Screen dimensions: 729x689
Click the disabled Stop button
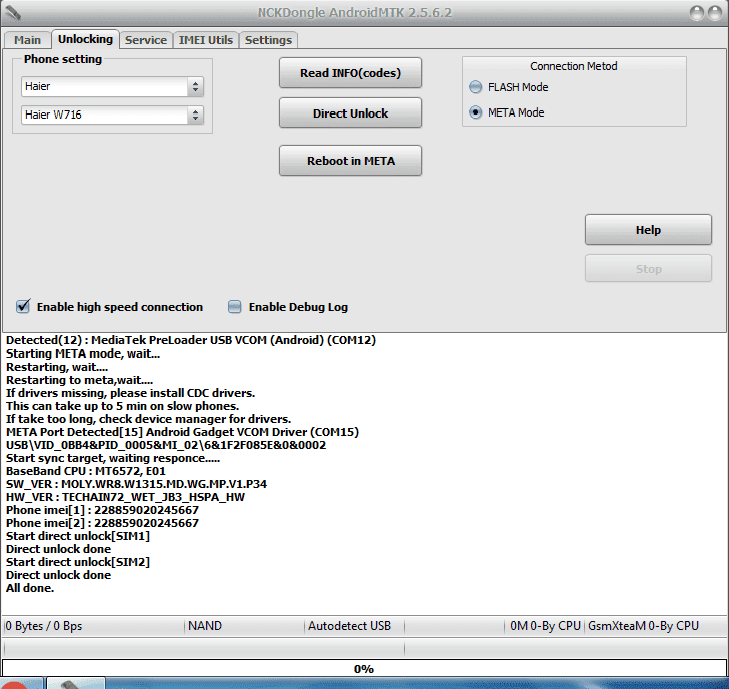648,269
